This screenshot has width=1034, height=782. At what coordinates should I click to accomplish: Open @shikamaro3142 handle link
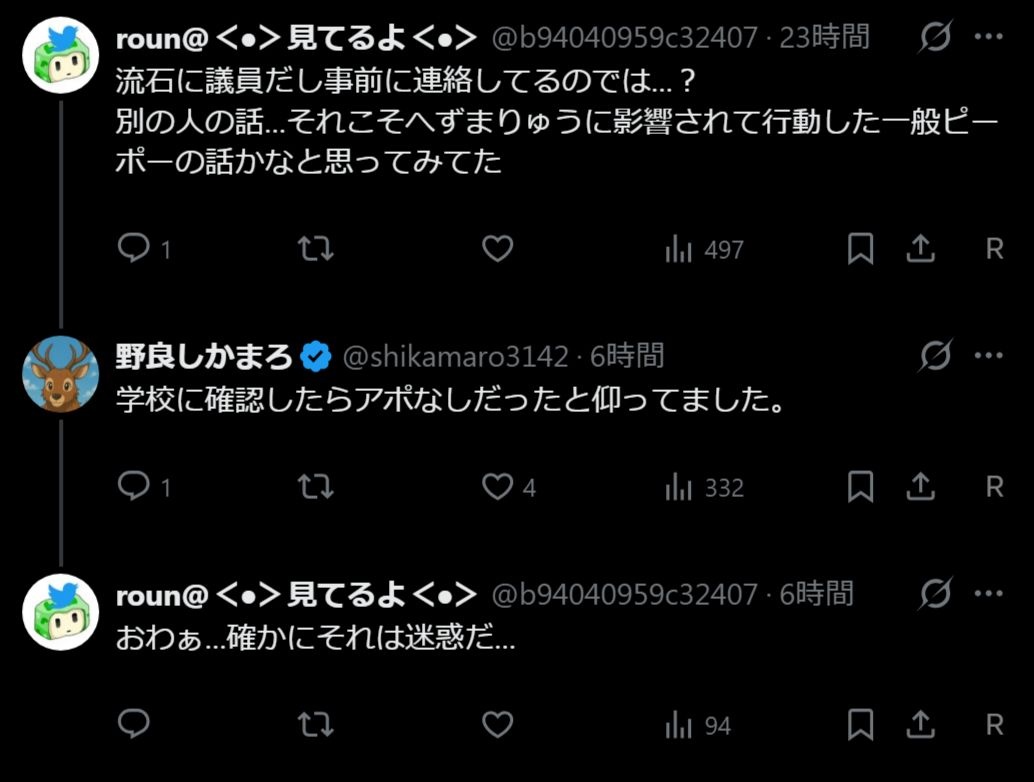click(x=456, y=356)
